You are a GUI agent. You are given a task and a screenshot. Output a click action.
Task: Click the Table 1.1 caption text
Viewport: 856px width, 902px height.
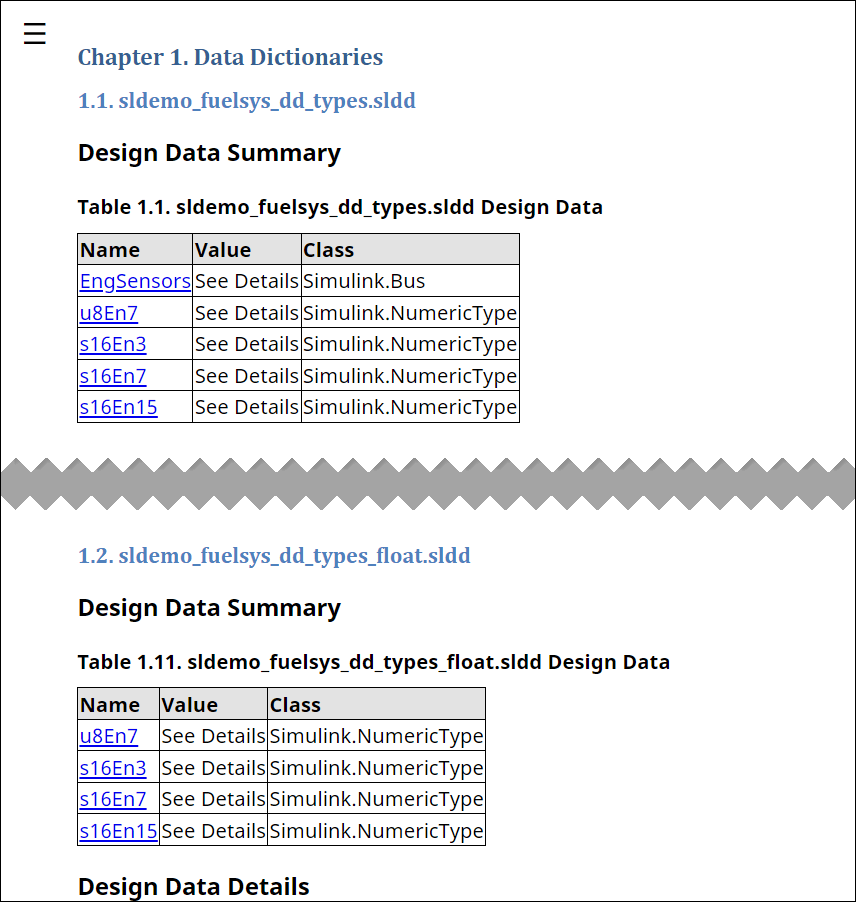click(x=340, y=207)
